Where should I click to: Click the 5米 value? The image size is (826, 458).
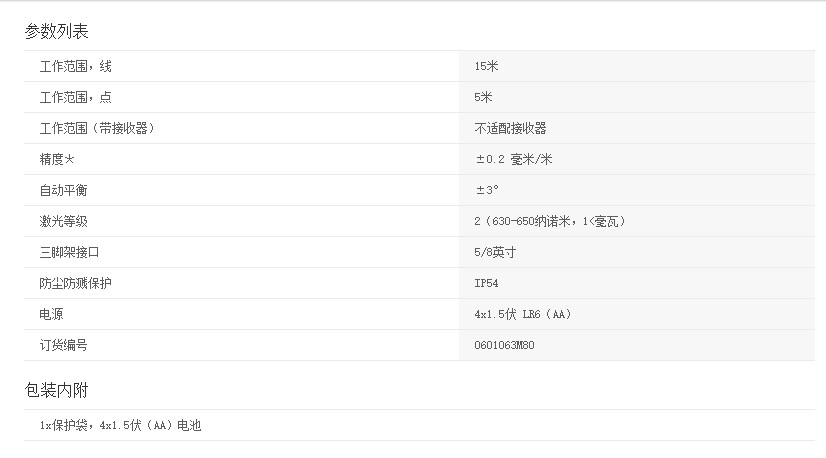click(484, 97)
